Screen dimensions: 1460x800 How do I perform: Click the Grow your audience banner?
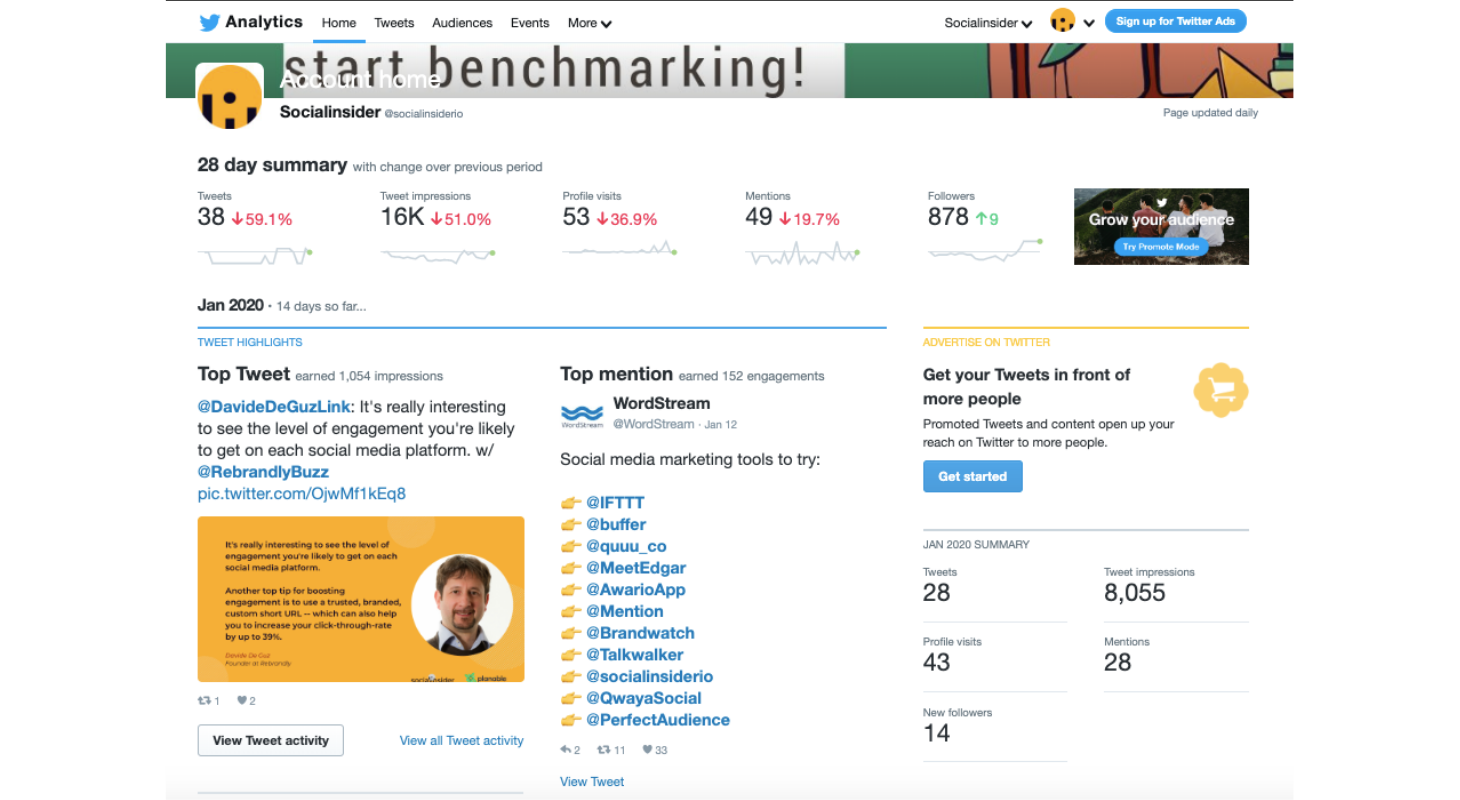click(1161, 227)
